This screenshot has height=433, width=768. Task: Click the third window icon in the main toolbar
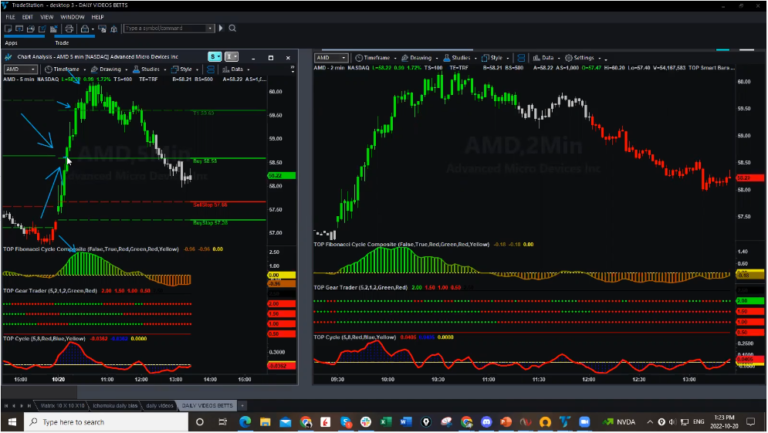(x=31, y=29)
